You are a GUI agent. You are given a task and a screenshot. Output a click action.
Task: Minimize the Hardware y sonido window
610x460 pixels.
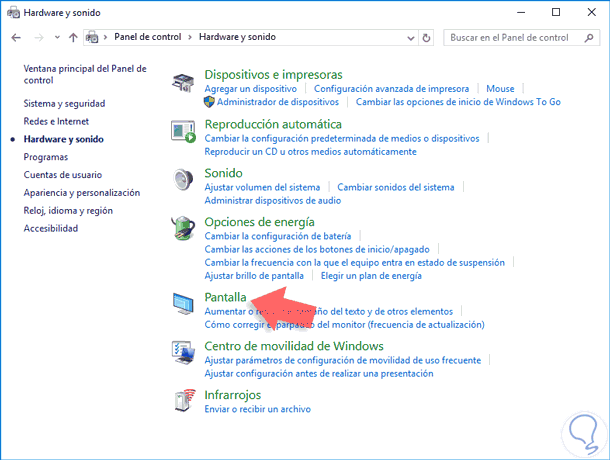point(521,12)
